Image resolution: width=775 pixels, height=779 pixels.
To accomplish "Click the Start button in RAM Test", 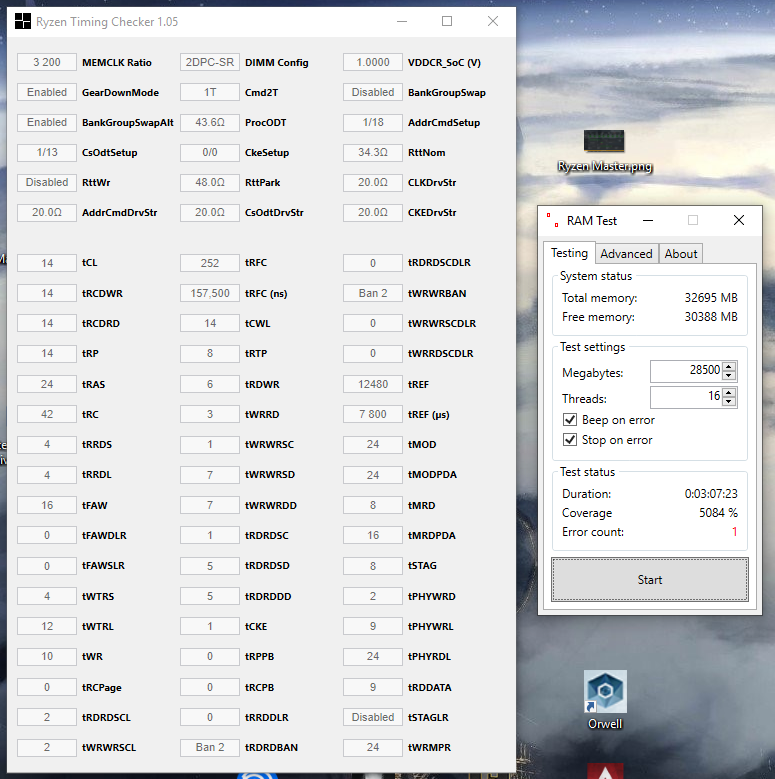I will (x=650, y=580).
